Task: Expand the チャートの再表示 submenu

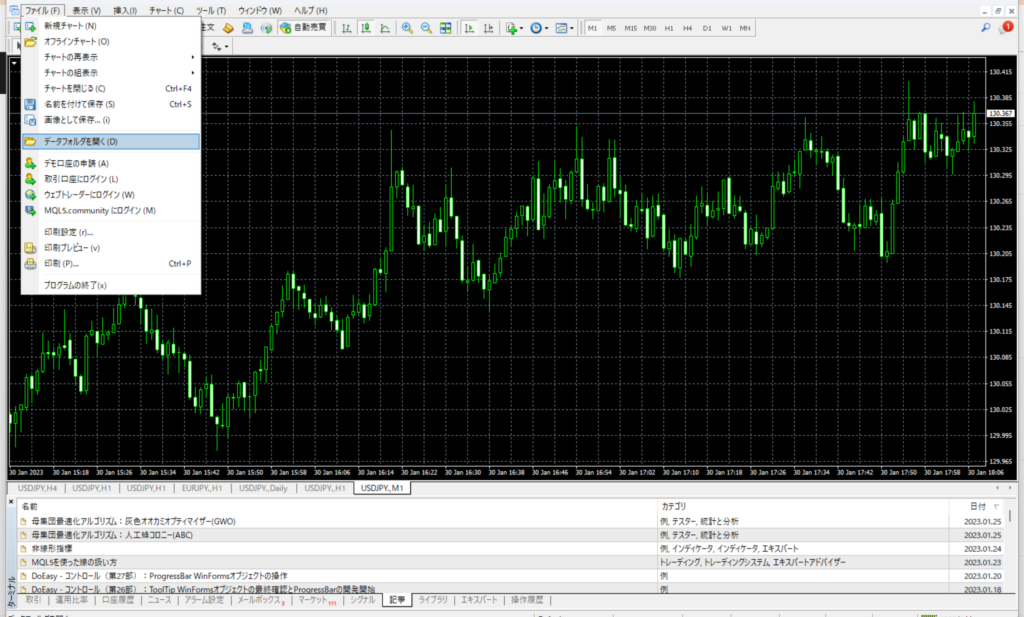Action: tap(111, 57)
